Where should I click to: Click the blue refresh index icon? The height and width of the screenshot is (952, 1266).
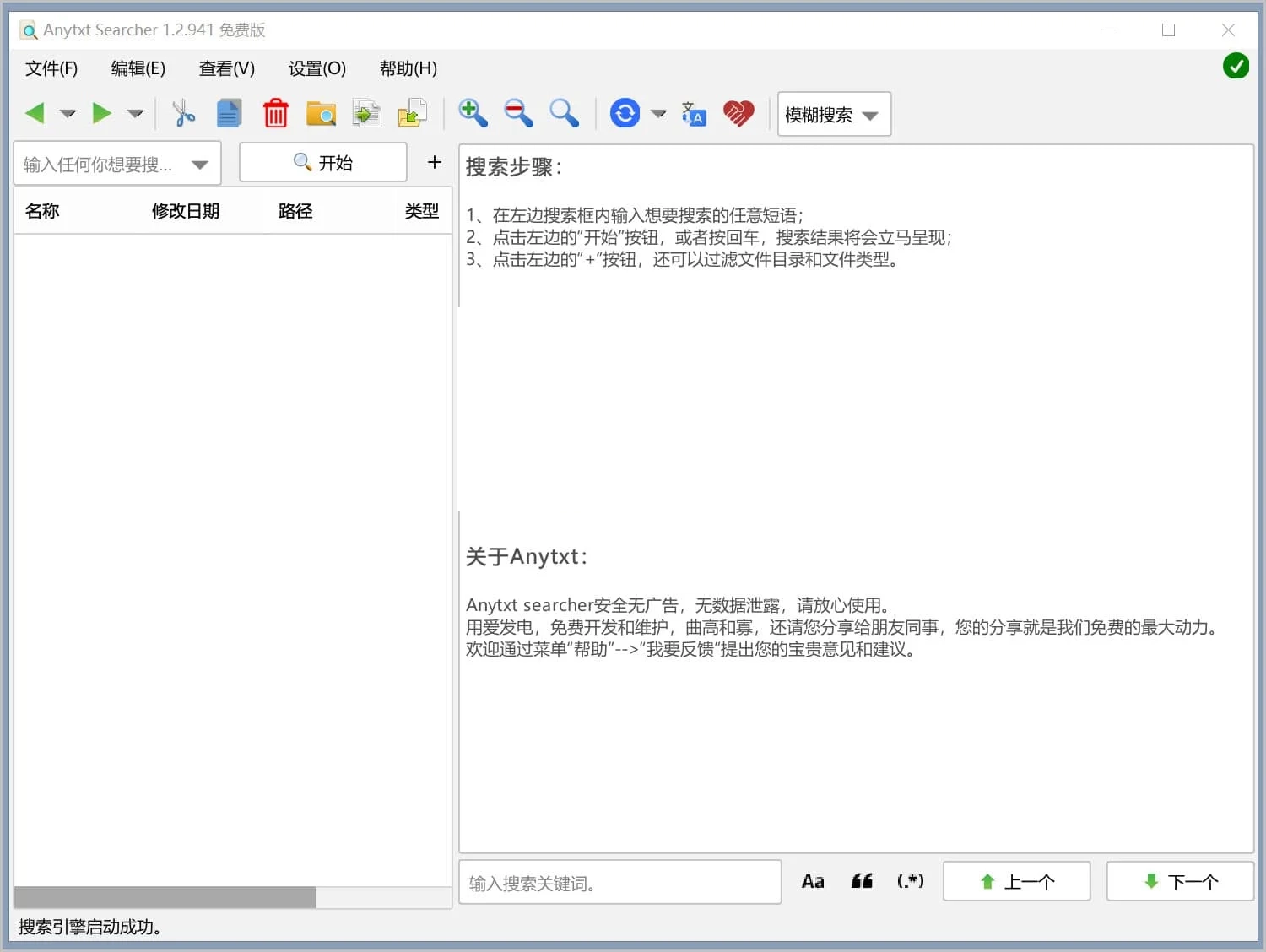click(x=625, y=113)
